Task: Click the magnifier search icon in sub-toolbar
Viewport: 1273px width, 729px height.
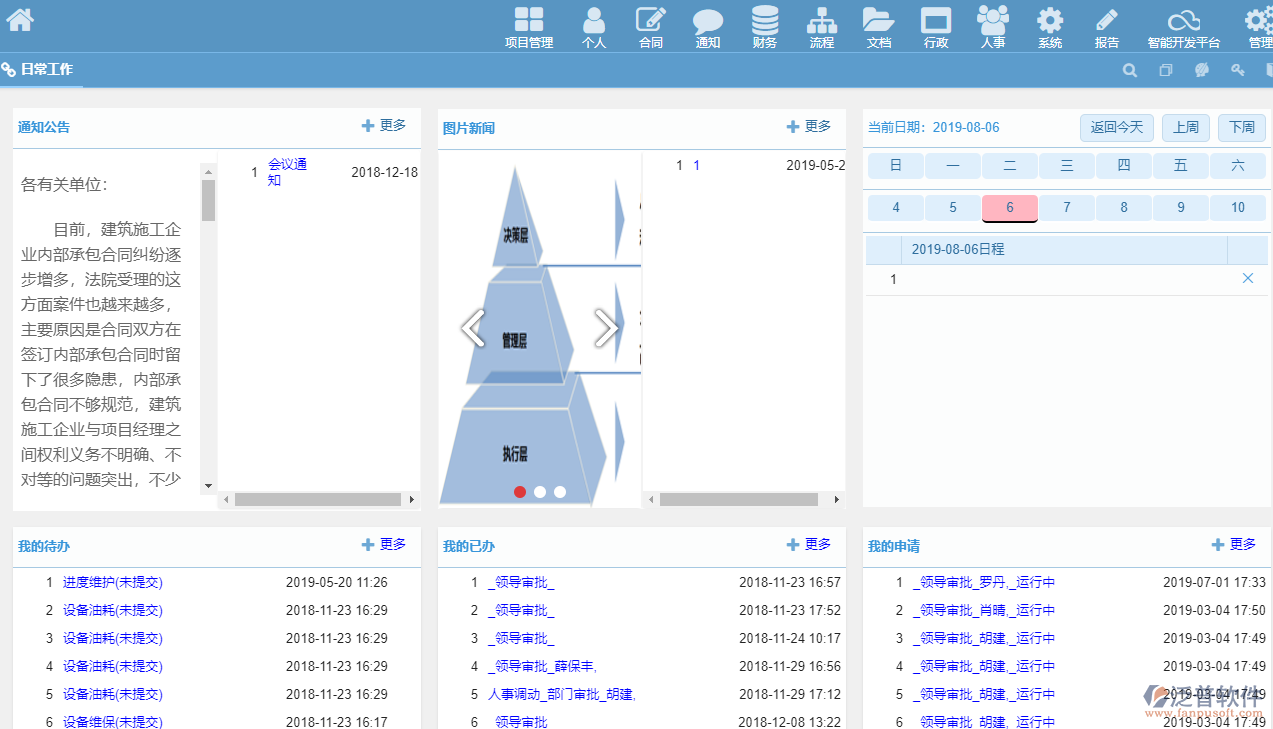Action: 1129,70
